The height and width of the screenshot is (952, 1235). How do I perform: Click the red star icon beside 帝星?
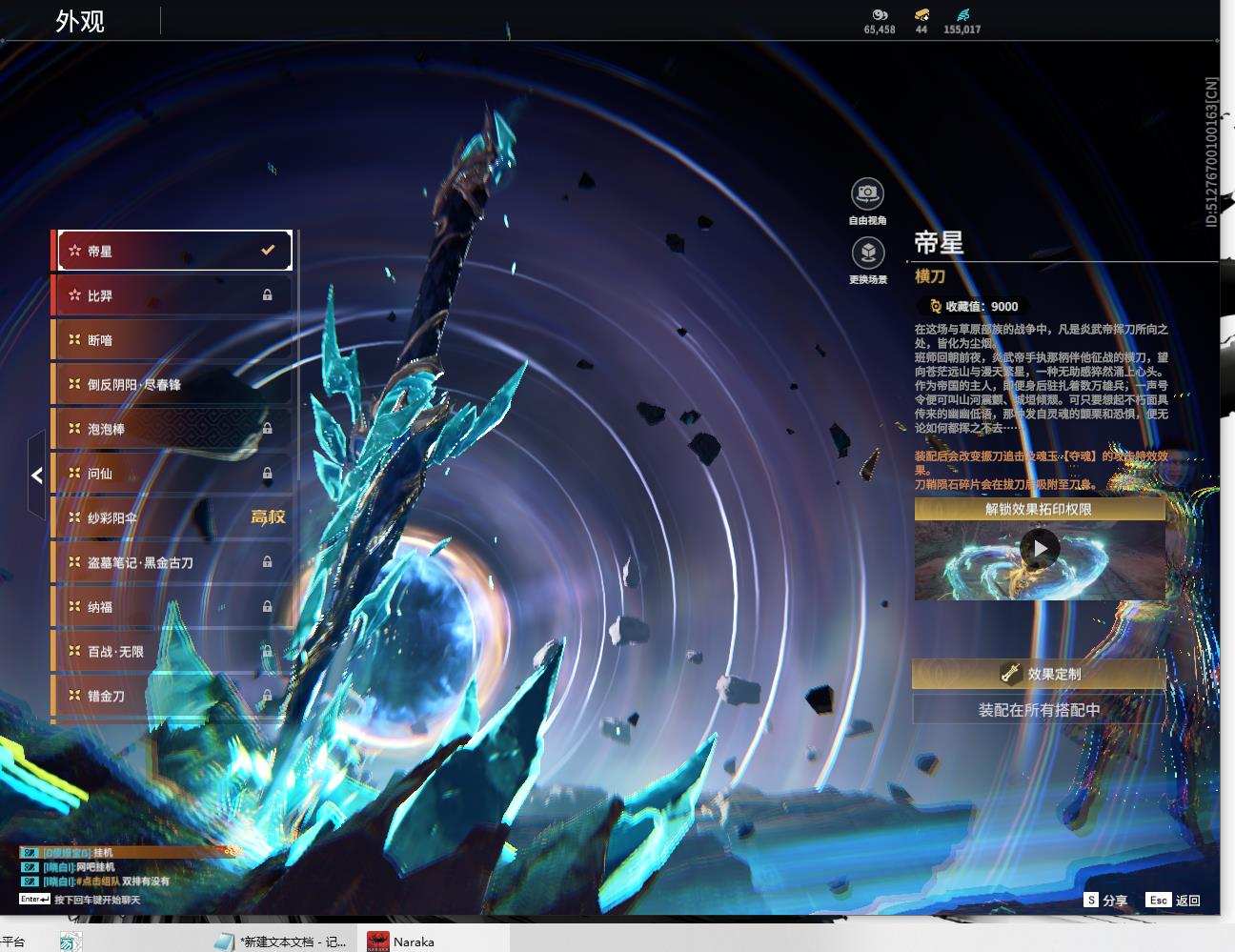click(x=74, y=251)
